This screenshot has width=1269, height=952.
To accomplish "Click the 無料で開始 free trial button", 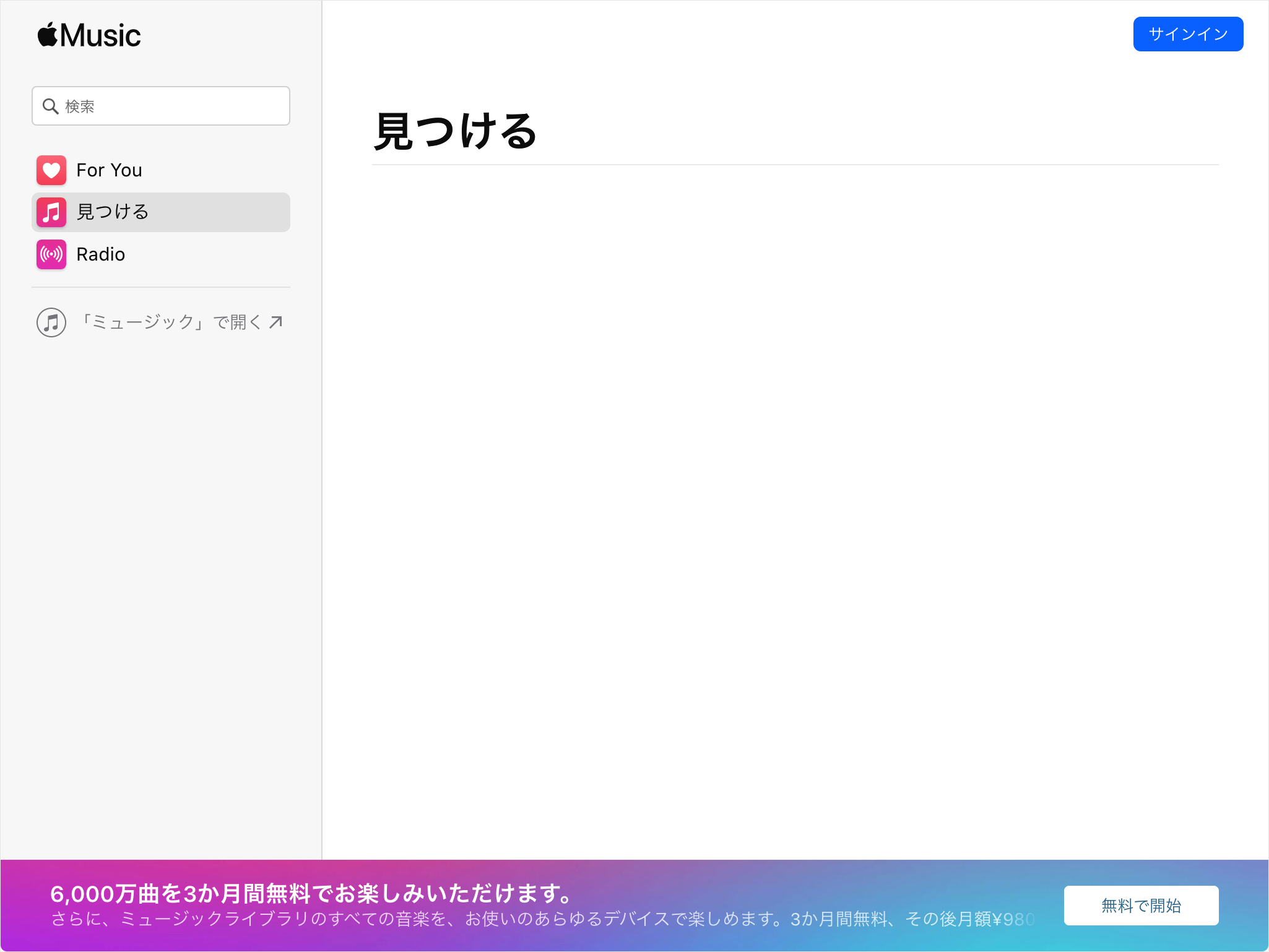I will [1140, 905].
